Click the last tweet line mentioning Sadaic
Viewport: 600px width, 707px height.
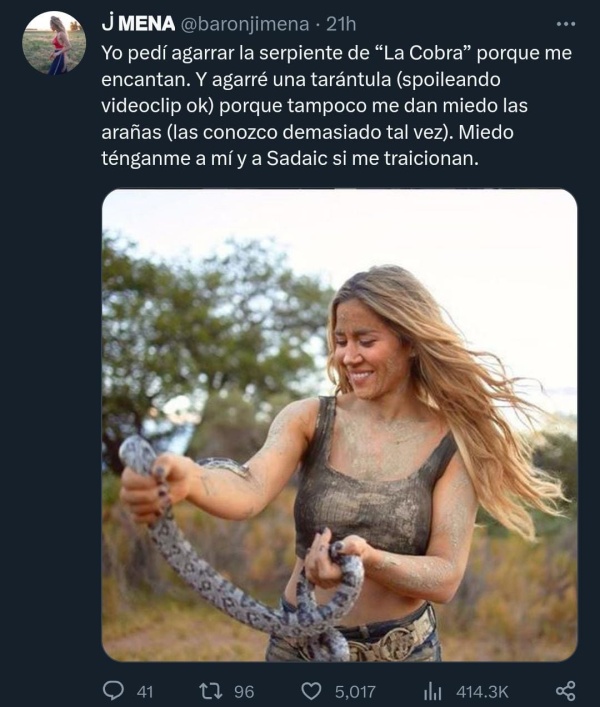(x=289, y=158)
